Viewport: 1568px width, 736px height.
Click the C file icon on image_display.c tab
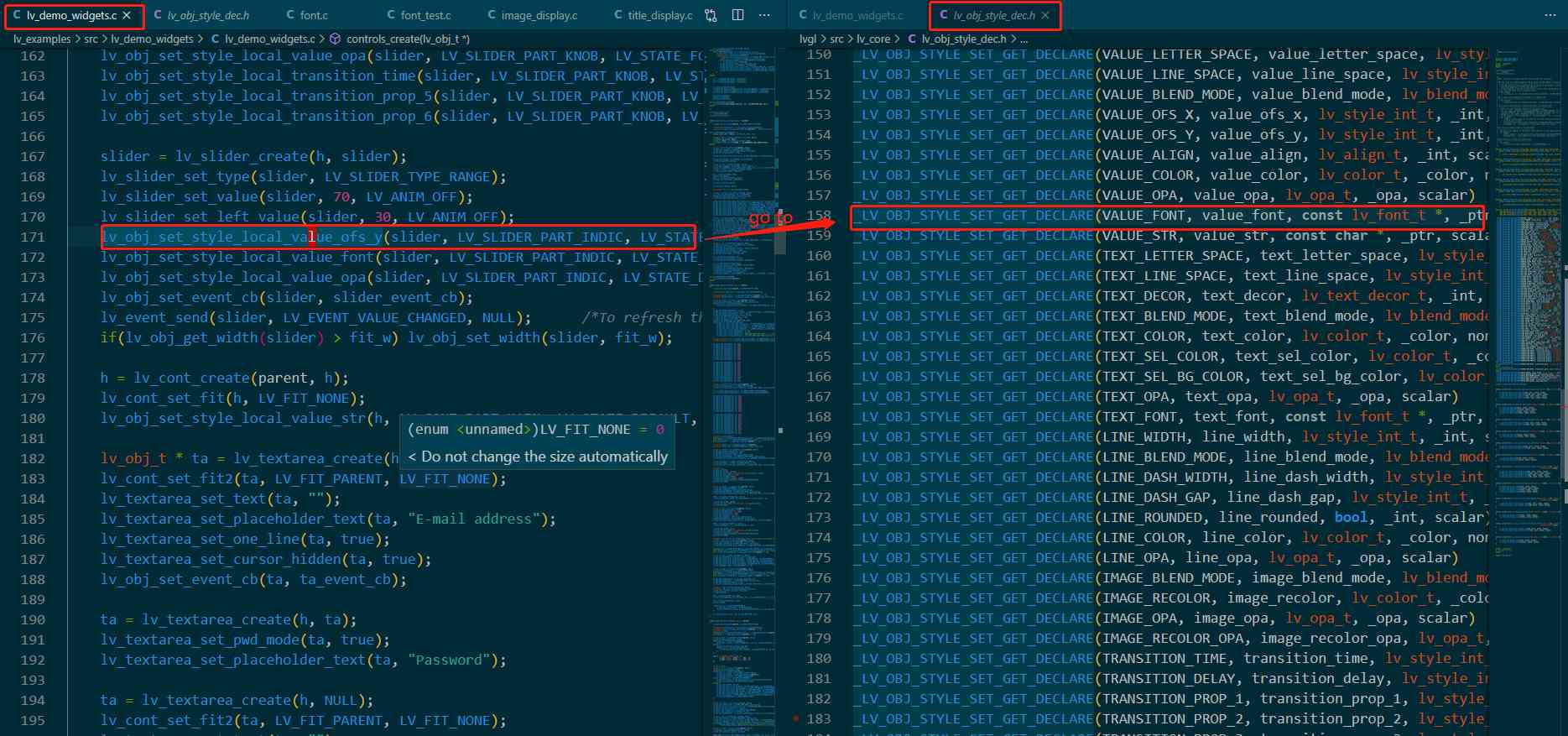(492, 15)
